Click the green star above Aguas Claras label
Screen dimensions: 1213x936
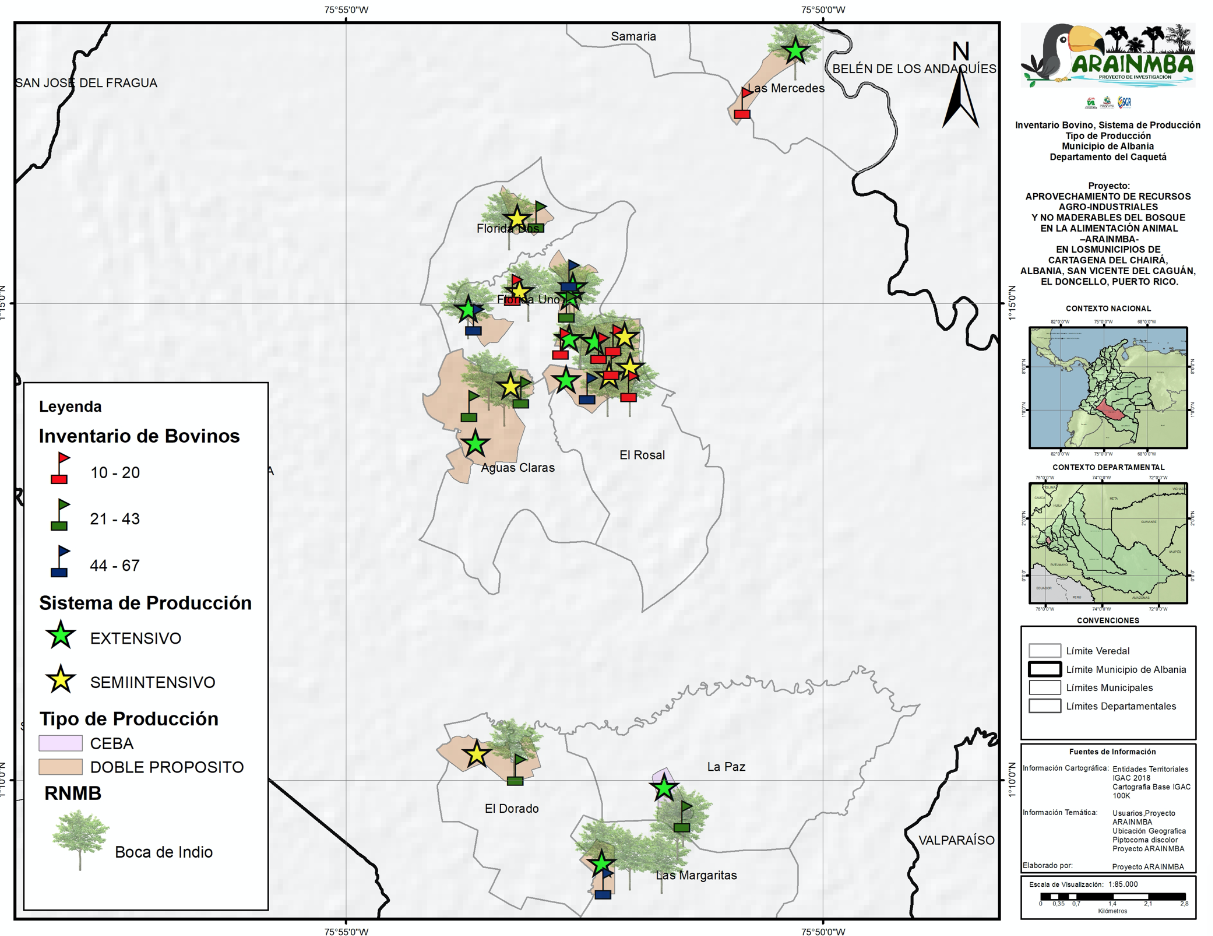point(474,443)
